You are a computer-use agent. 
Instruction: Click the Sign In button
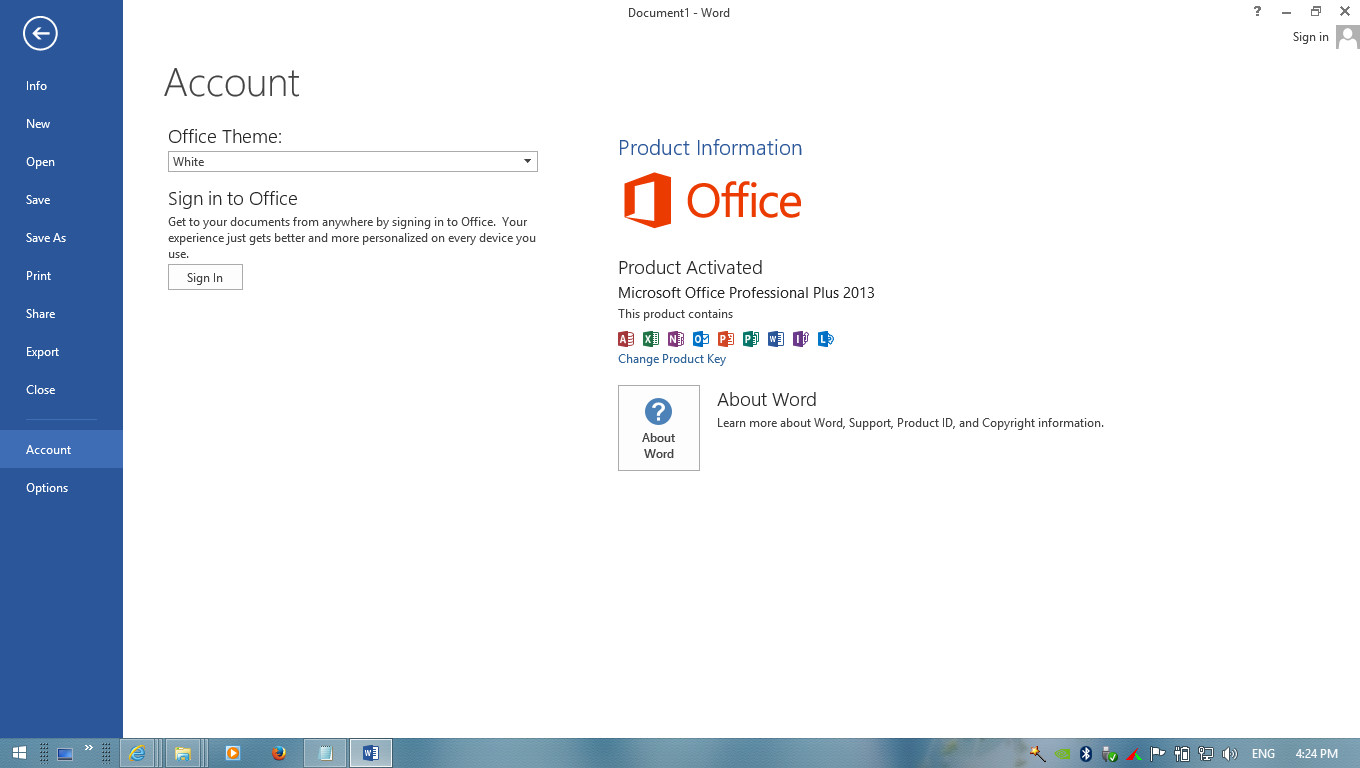pos(205,277)
